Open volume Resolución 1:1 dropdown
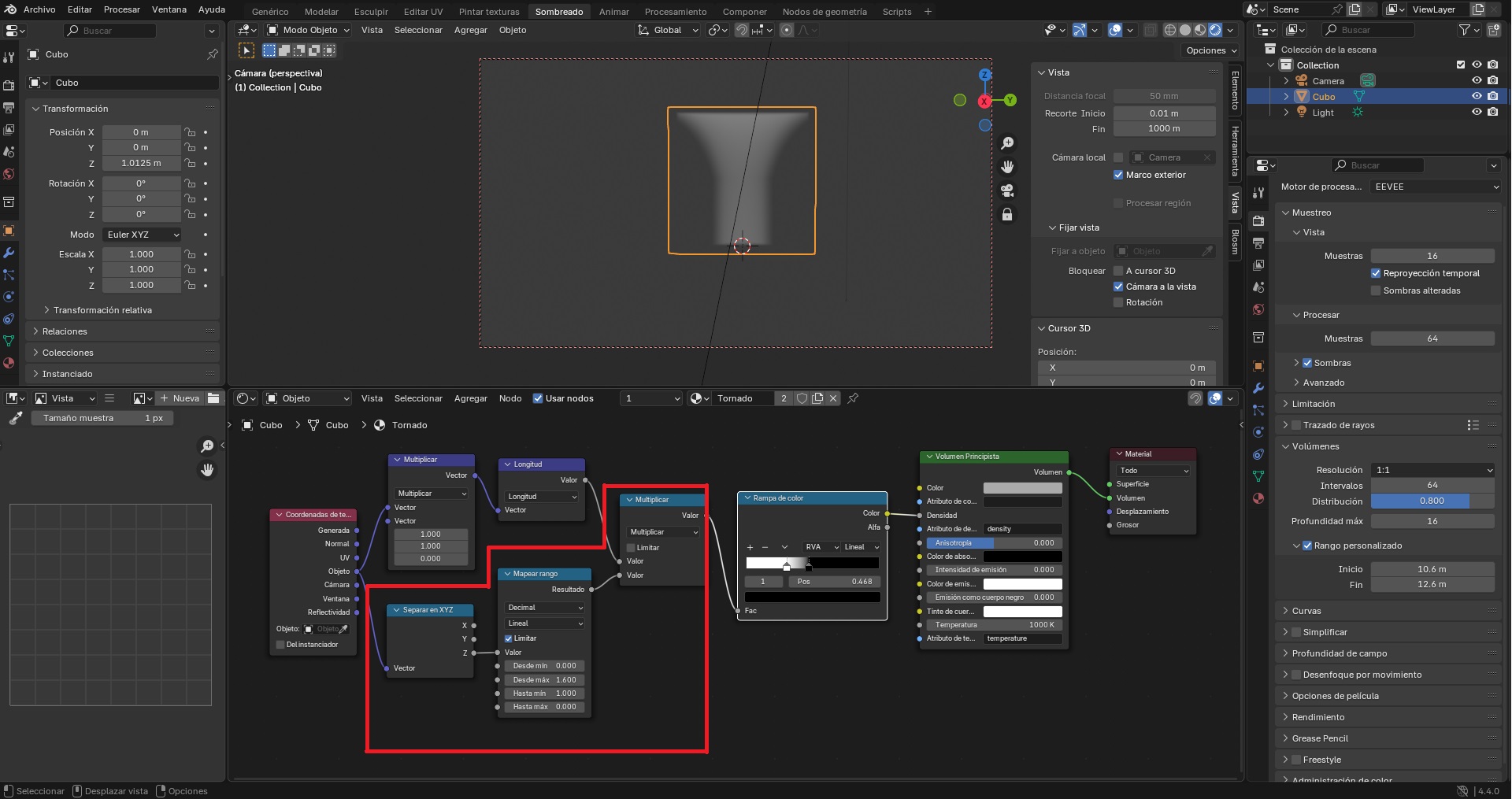Image resolution: width=1512 pixels, height=799 pixels. (1432, 470)
